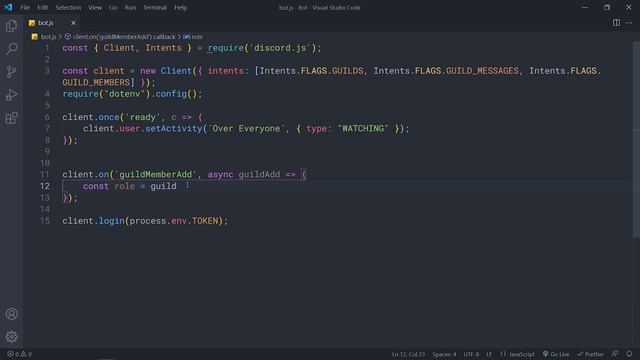Open the Run menu
The height and width of the screenshot is (360, 640).
pyautogui.click(x=130, y=7)
